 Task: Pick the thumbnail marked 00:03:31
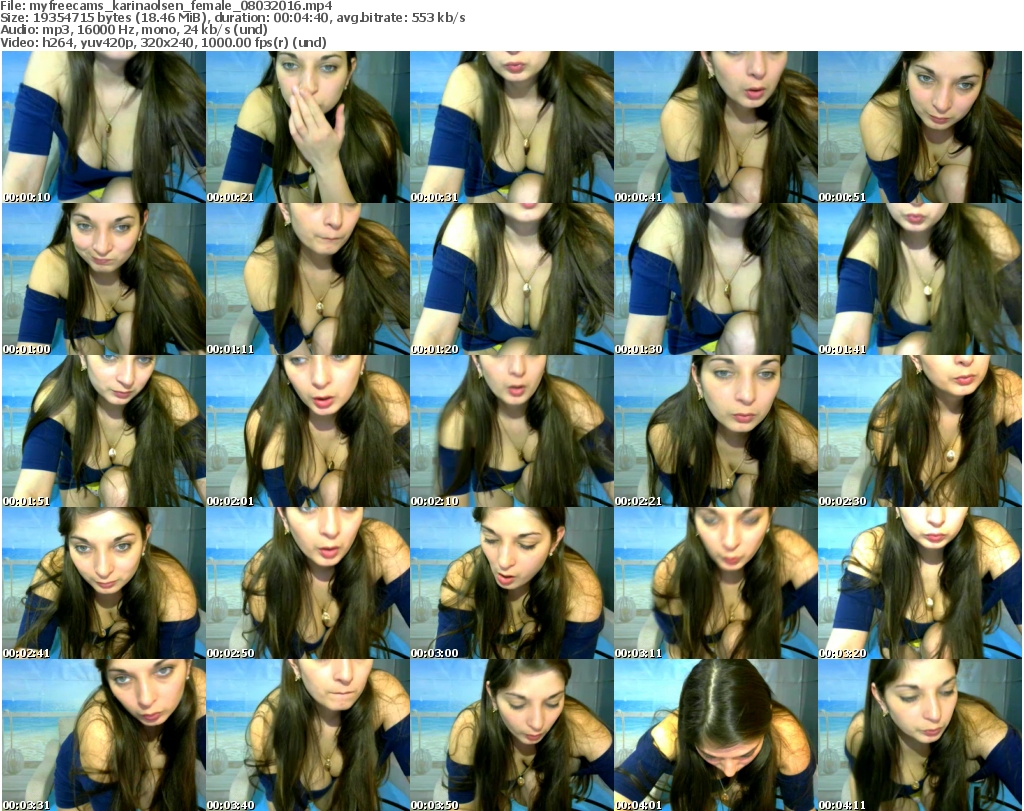click(x=104, y=735)
